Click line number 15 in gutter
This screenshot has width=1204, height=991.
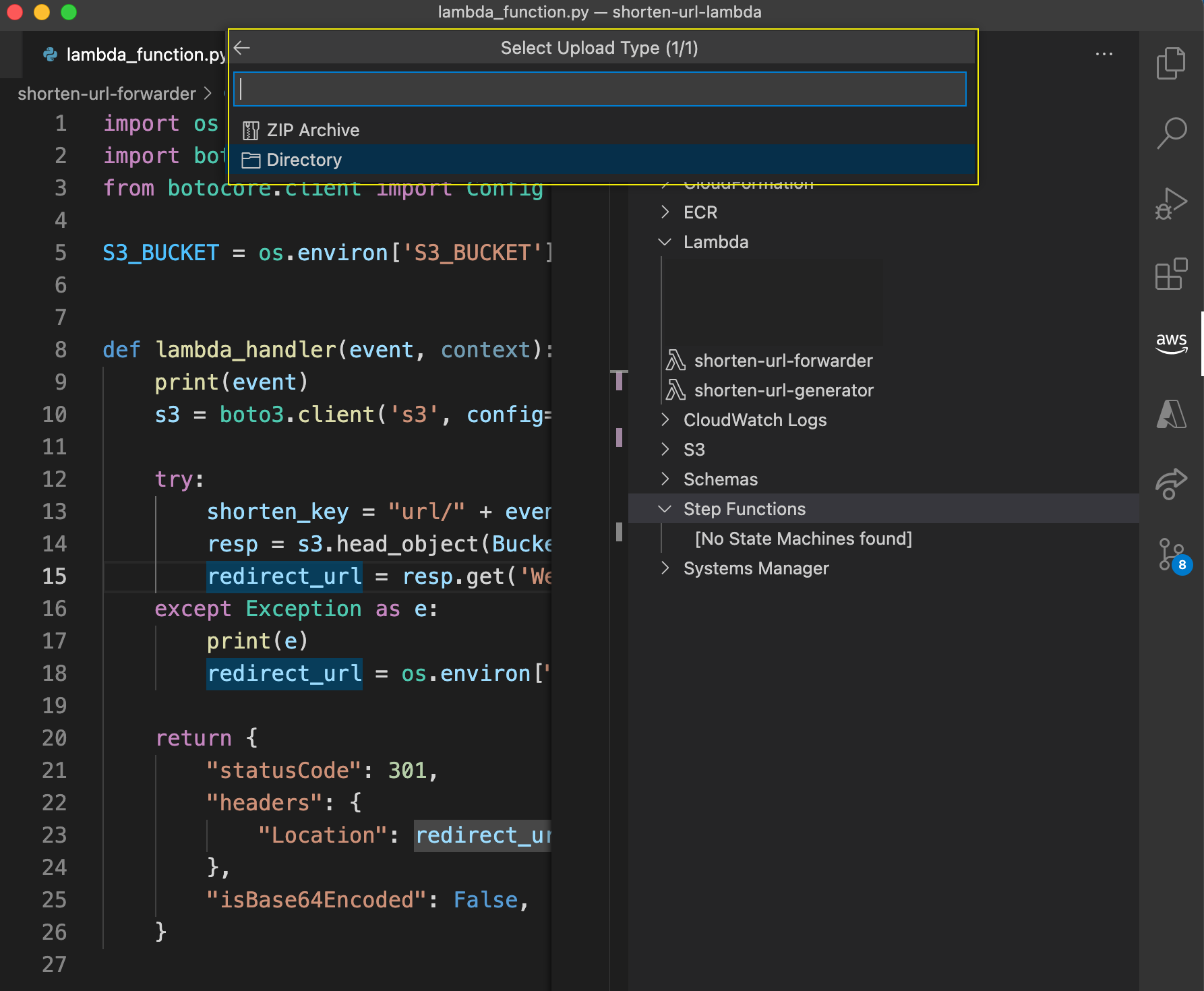point(54,576)
